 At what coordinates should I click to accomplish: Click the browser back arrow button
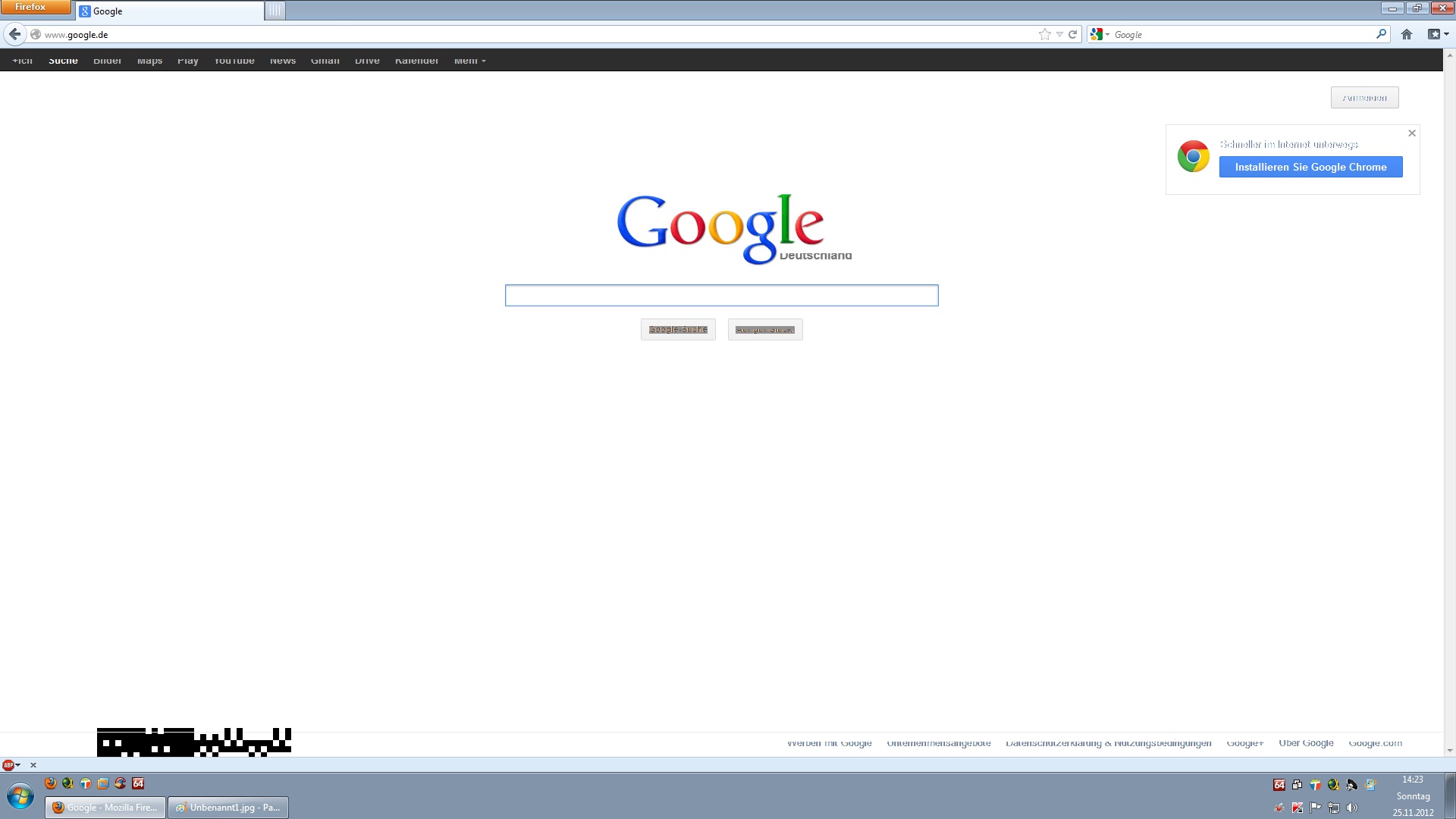tap(15, 34)
